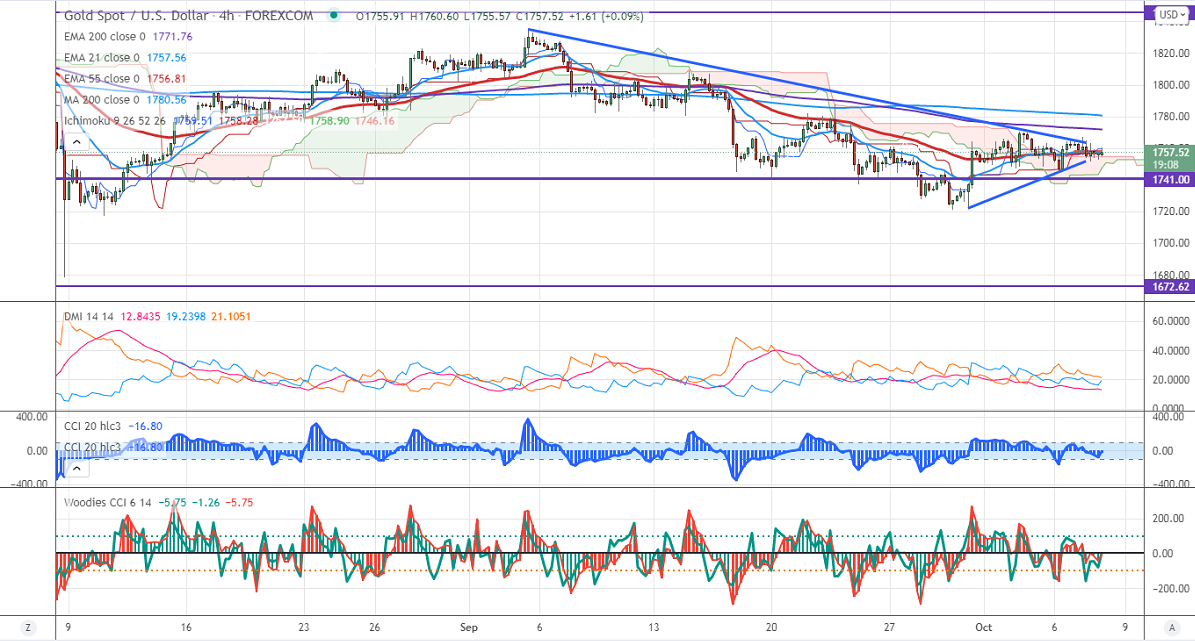Select the EMA 55 close indicator legend
Screen dimensions: 1195x641
point(101,79)
